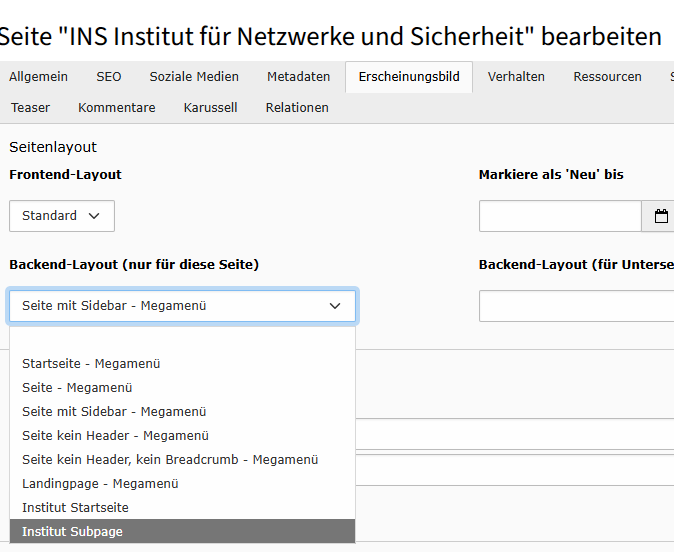Open the Verhalten tab
The width and height of the screenshot is (674, 552).
pyautogui.click(x=516, y=77)
